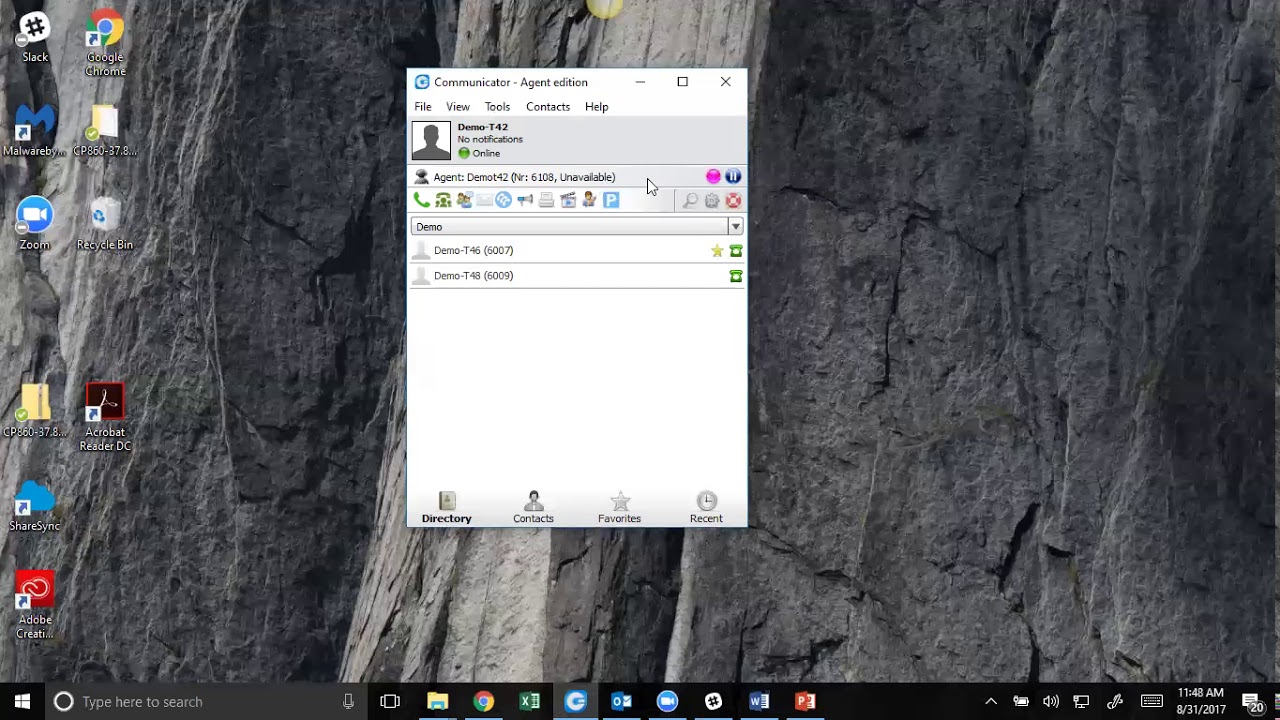This screenshot has width=1280, height=720.
Task: Click the envelope email toolbar icon
Action: point(484,201)
